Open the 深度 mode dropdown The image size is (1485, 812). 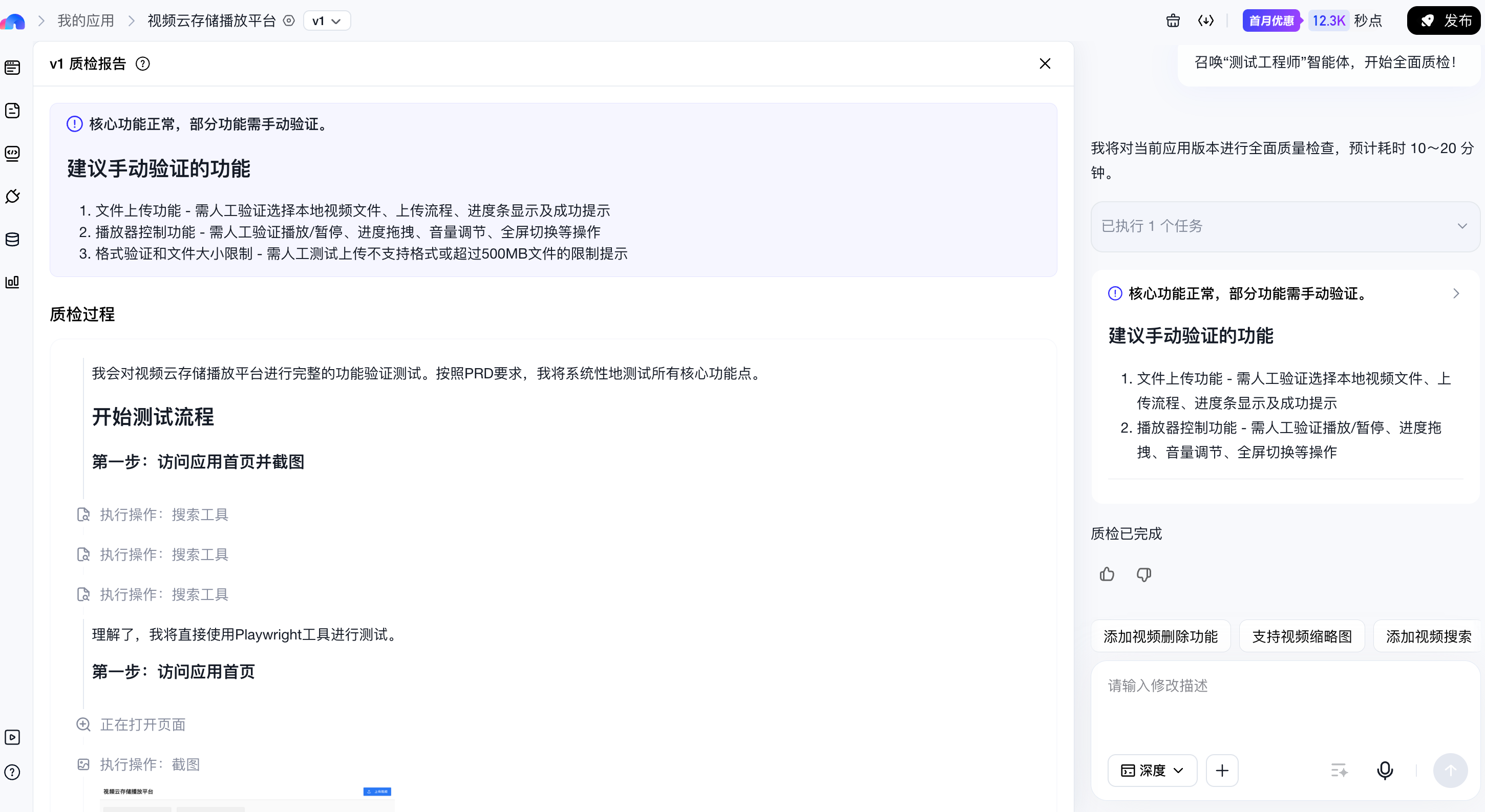(1152, 771)
